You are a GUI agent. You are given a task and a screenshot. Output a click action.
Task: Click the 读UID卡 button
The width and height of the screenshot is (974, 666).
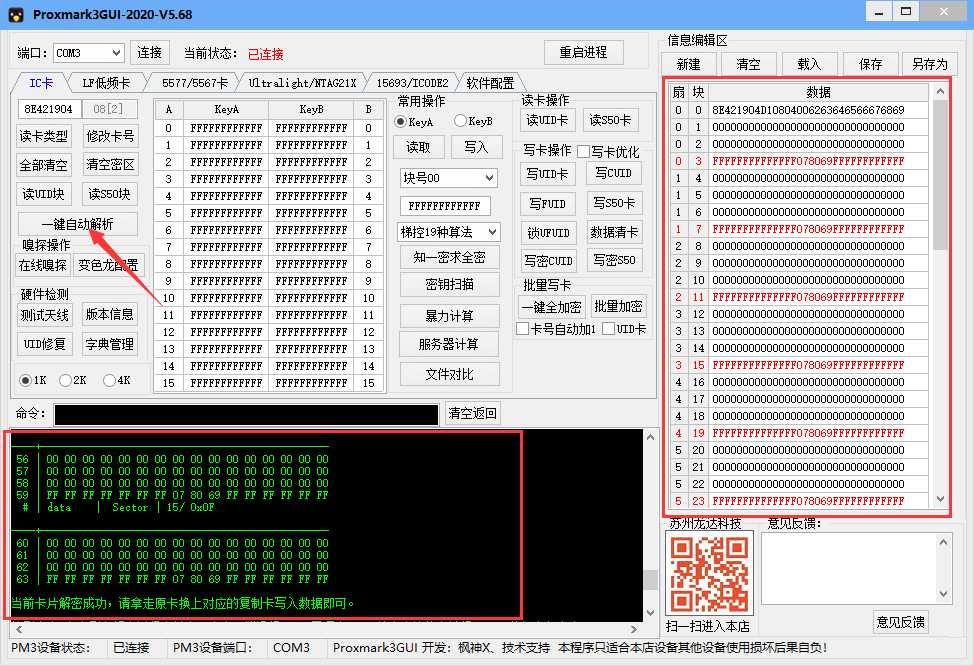[x=548, y=120]
